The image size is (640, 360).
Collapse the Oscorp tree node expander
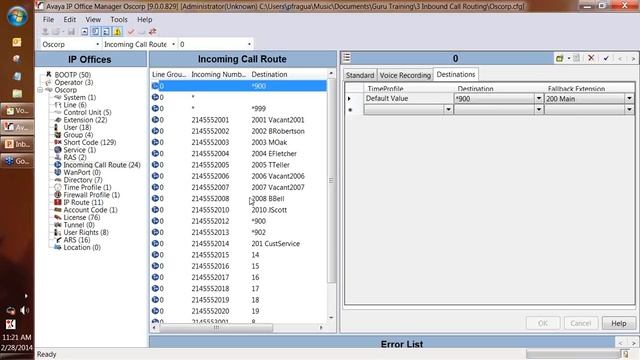(40, 90)
